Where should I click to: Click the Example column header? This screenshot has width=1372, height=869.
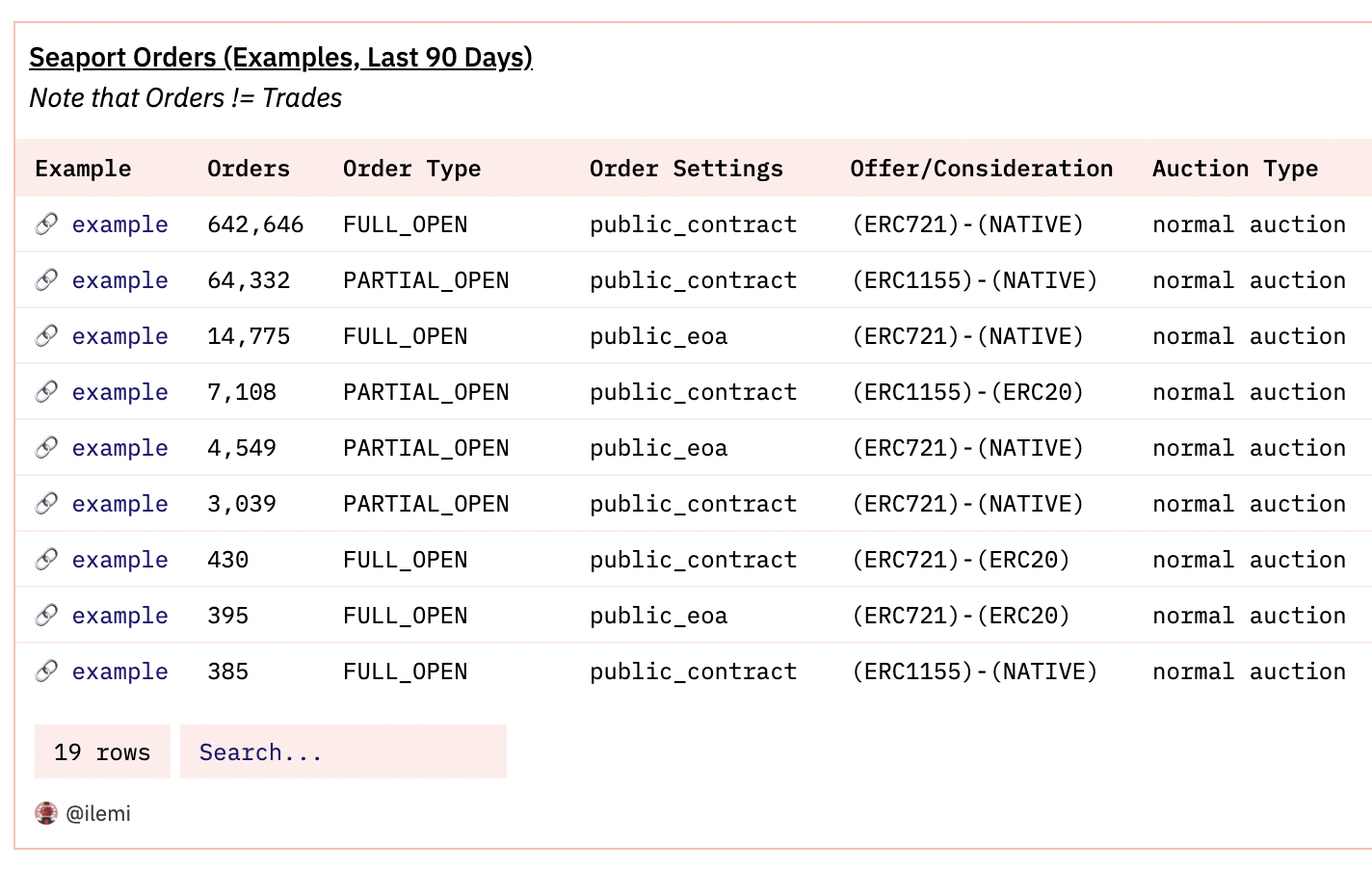83,169
